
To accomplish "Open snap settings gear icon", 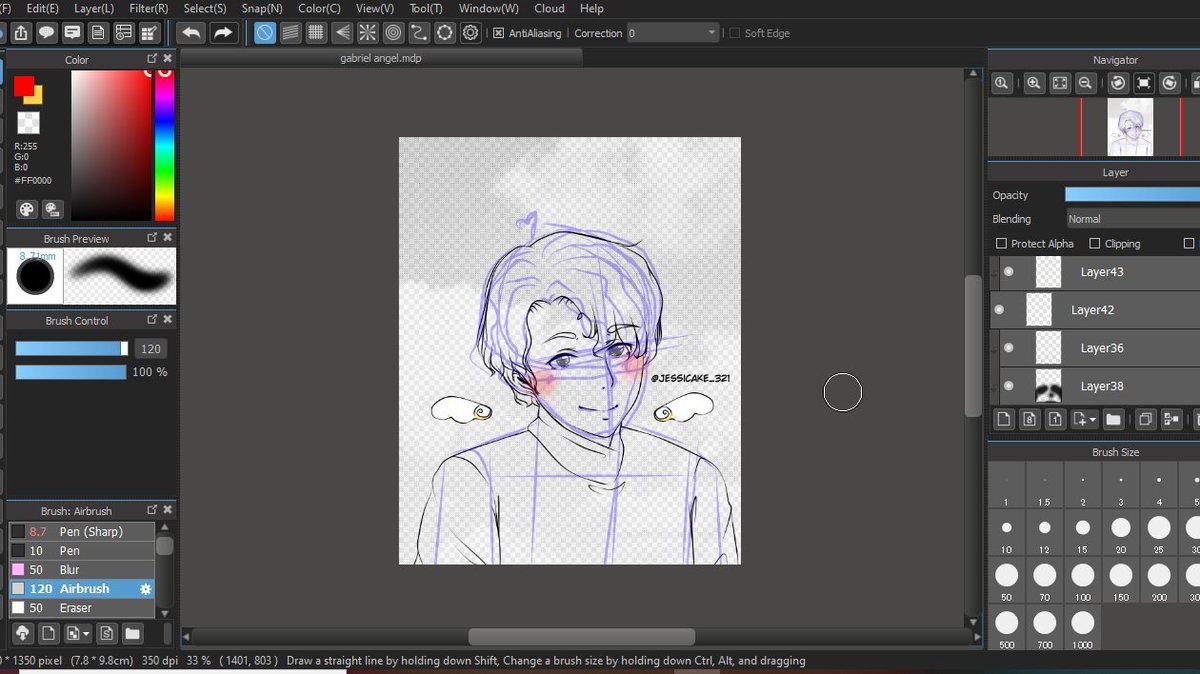I will point(471,33).
